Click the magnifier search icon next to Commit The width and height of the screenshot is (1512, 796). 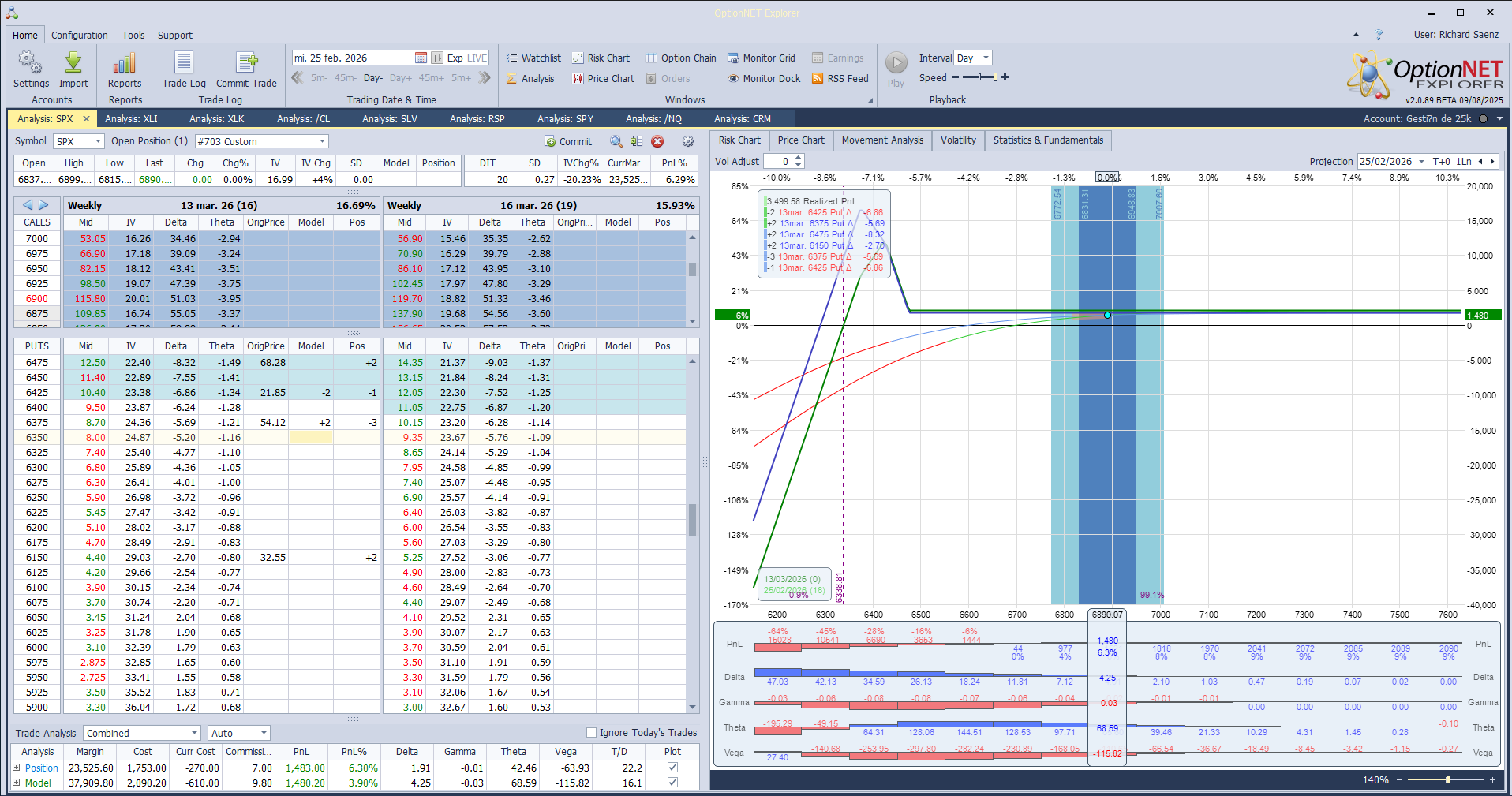616,141
